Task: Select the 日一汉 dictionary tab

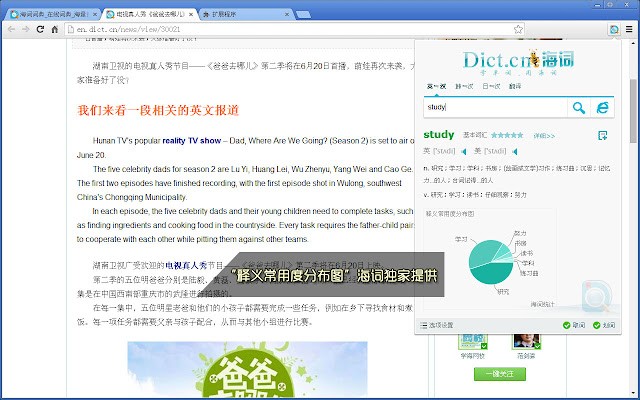Action: 491,87
